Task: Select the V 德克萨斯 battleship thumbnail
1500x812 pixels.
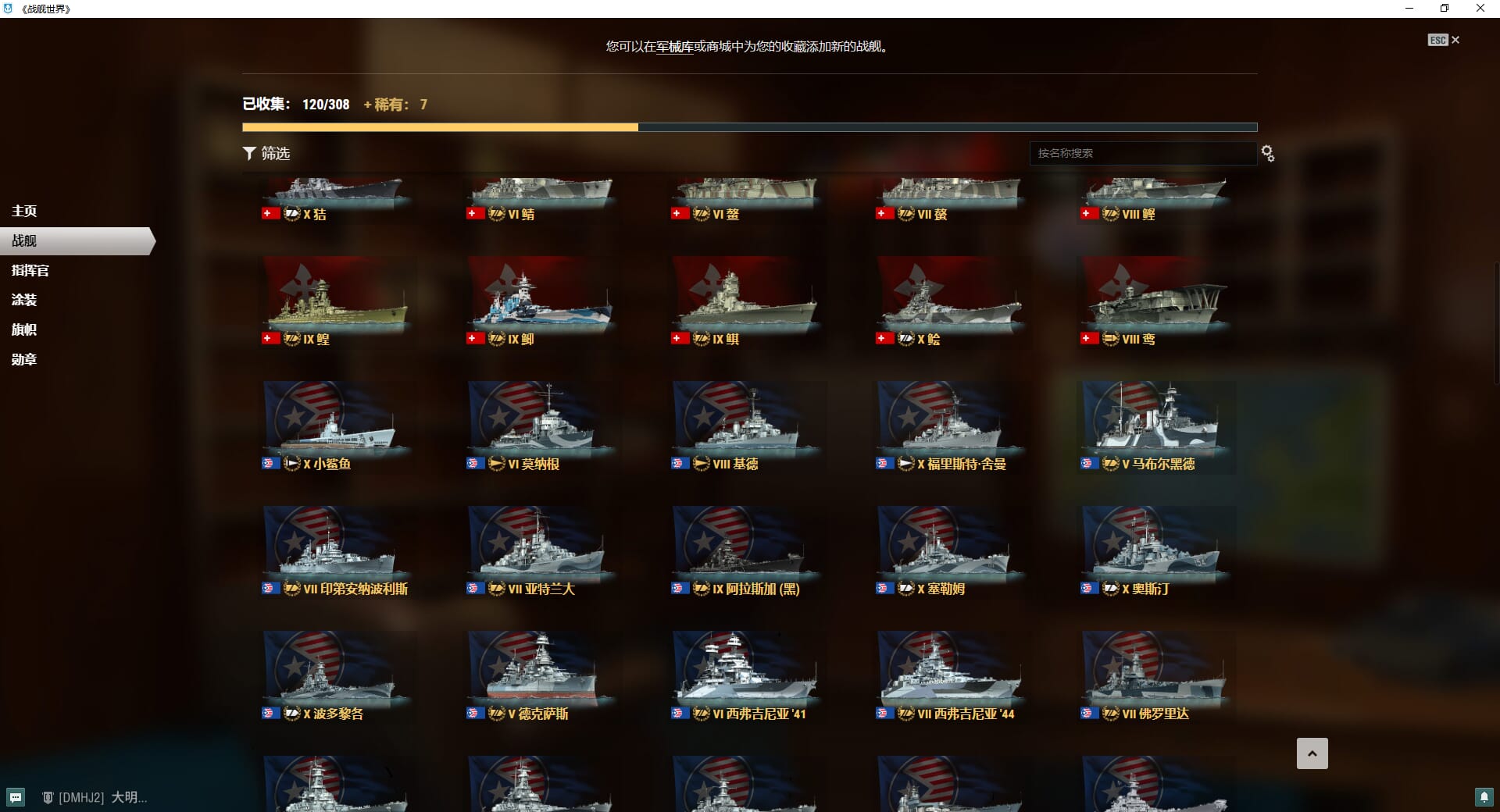Action: pos(541,677)
